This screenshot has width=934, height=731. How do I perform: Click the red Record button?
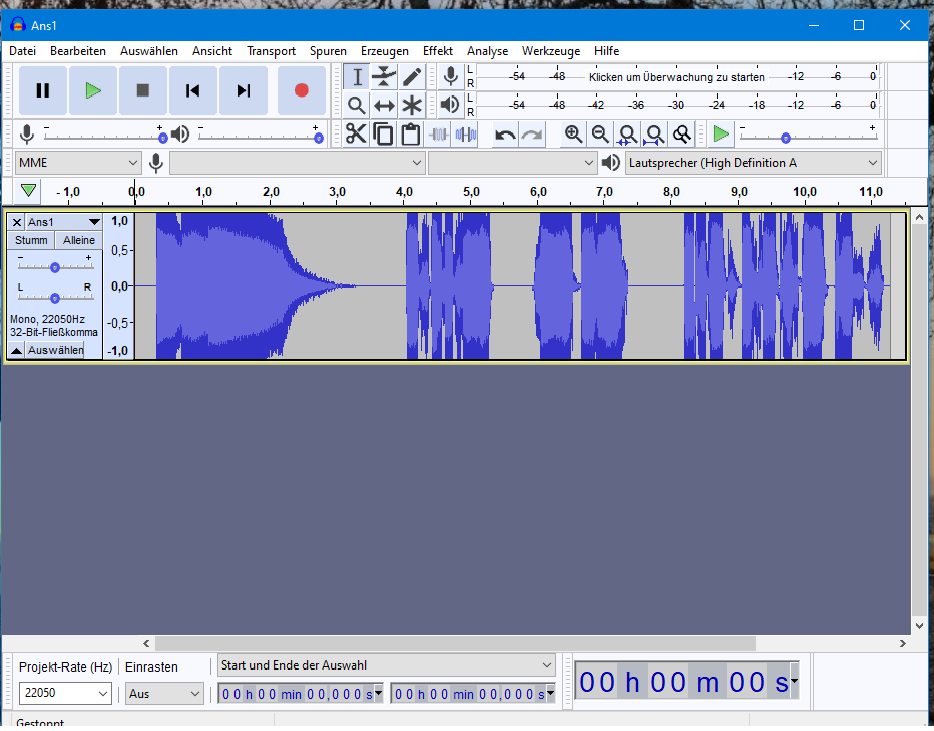click(301, 91)
